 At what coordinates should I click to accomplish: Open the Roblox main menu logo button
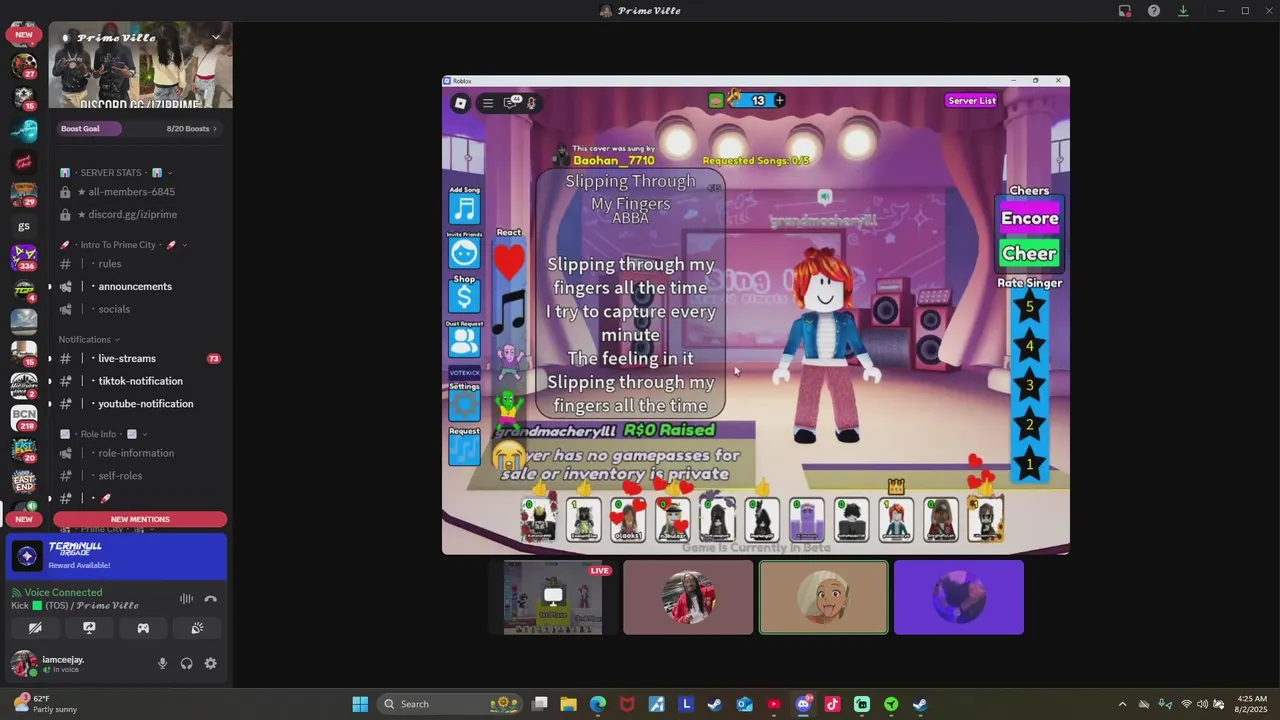(x=460, y=103)
